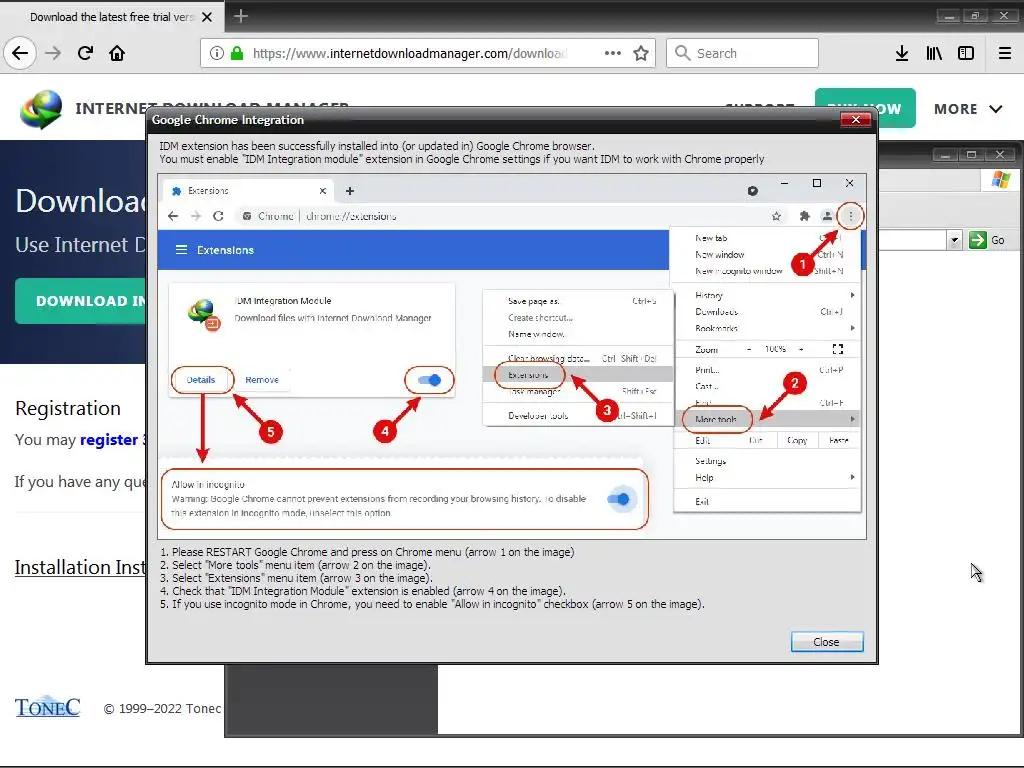This screenshot has width=1024, height=768.
Task: Open a new Firefox tab
Action: [x=241, y=16]
